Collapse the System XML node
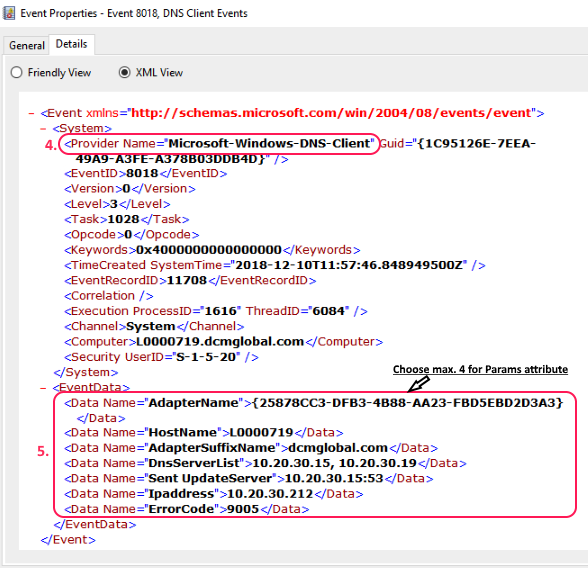The image size is (588, 568). click(43, 129)
